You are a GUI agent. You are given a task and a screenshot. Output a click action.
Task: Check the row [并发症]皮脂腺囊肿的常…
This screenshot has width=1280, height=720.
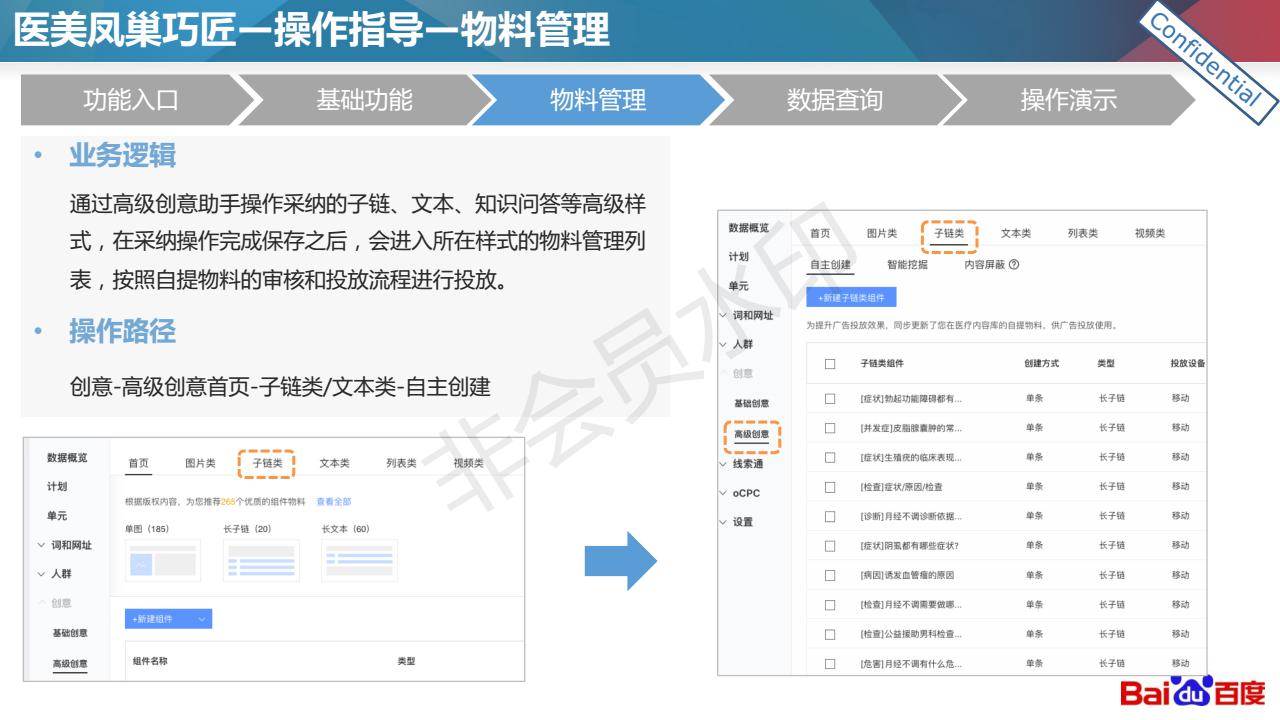pyautogui.click(x=830, y=428)
